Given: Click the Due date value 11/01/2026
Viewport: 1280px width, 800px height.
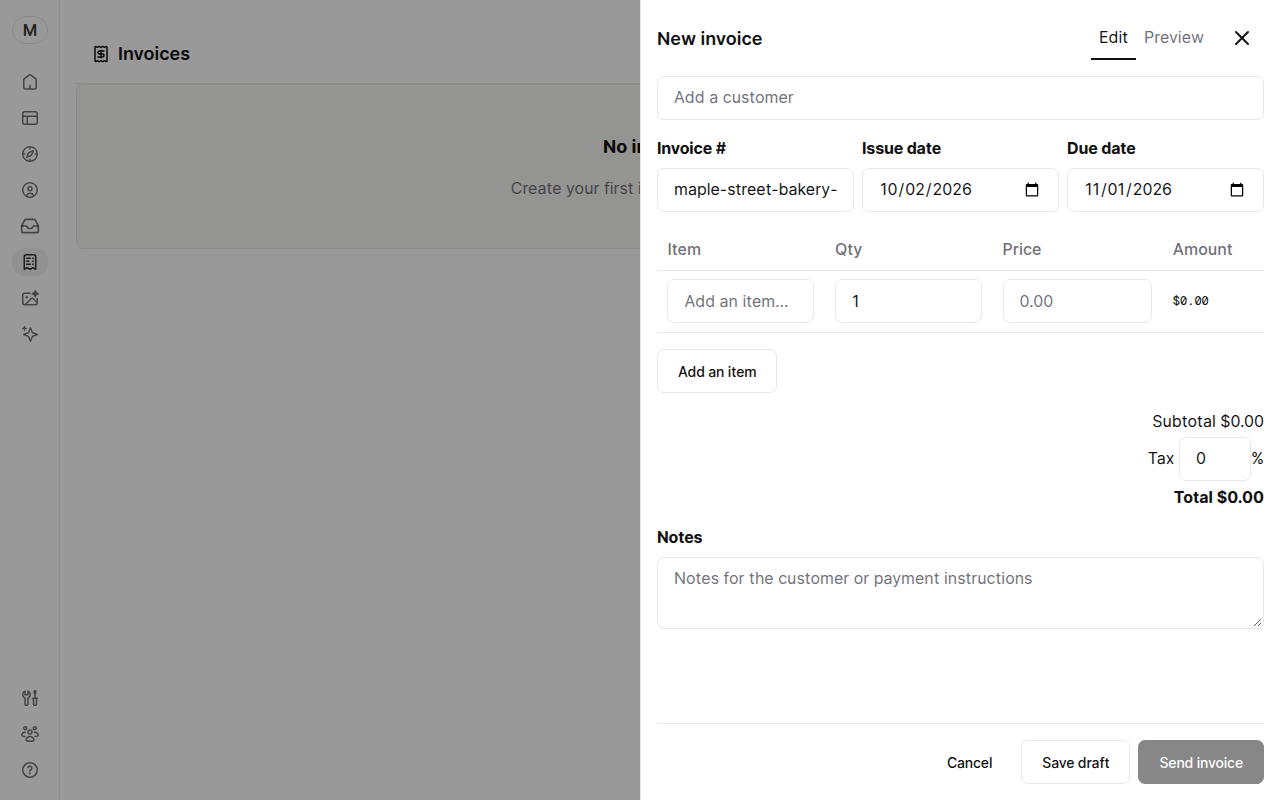Looking at the screenshot, I should 1128,190.
